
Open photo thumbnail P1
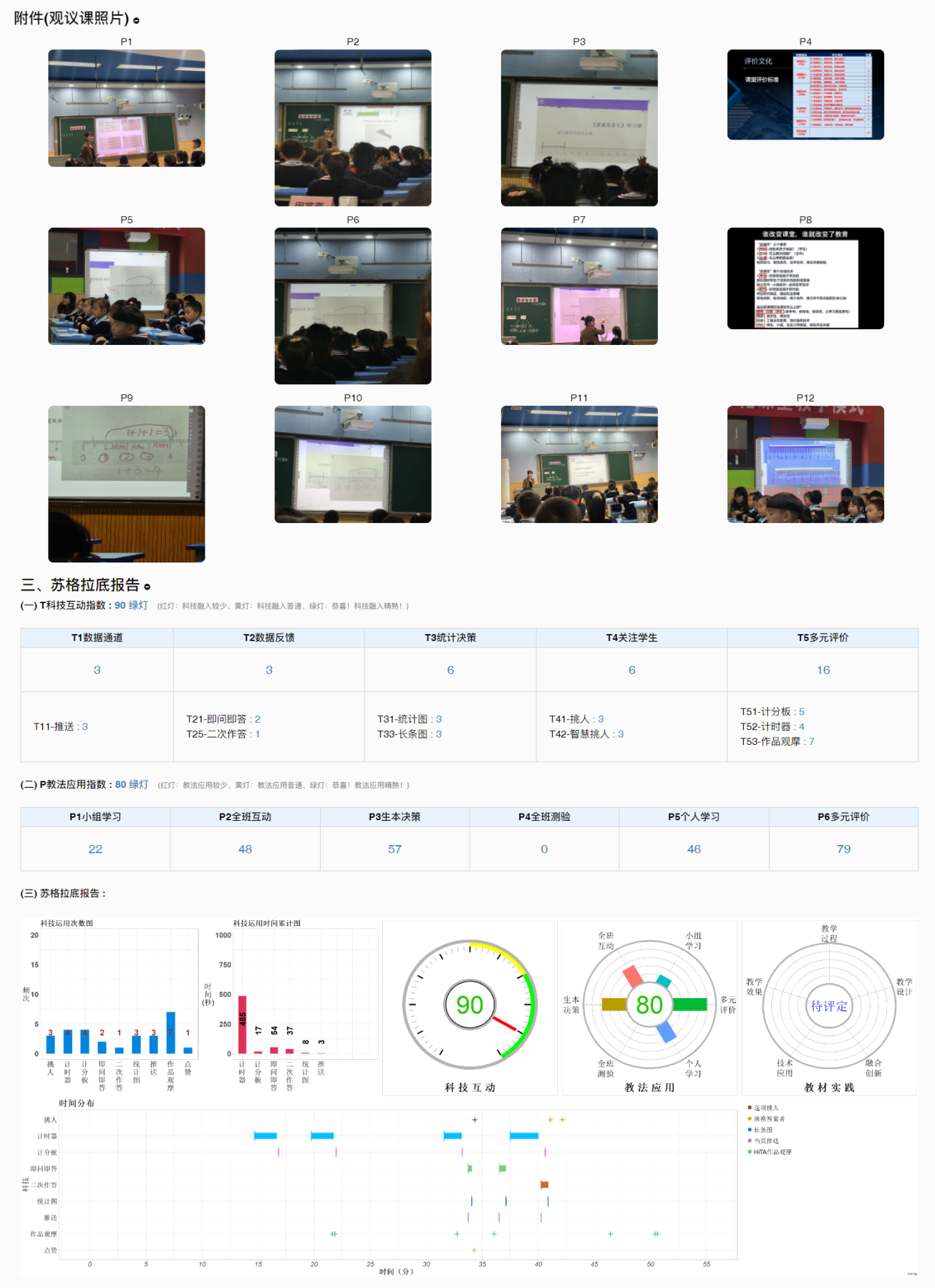127,108
